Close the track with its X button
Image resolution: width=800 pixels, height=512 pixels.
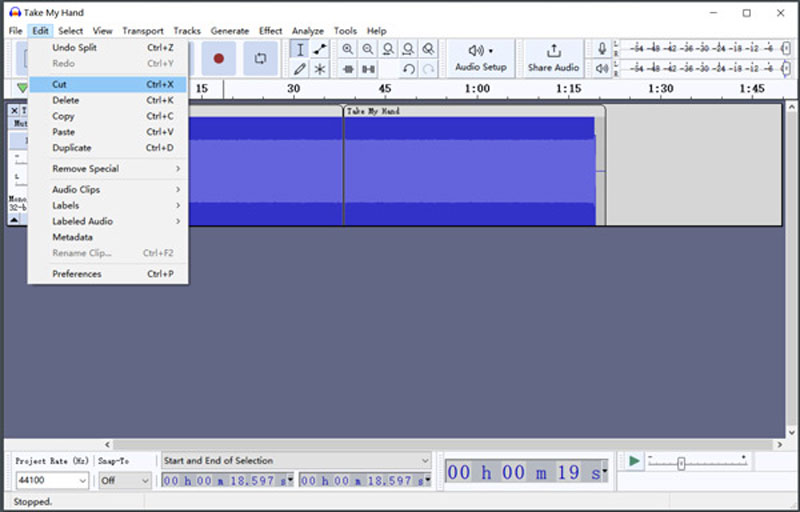coord(14,110)
